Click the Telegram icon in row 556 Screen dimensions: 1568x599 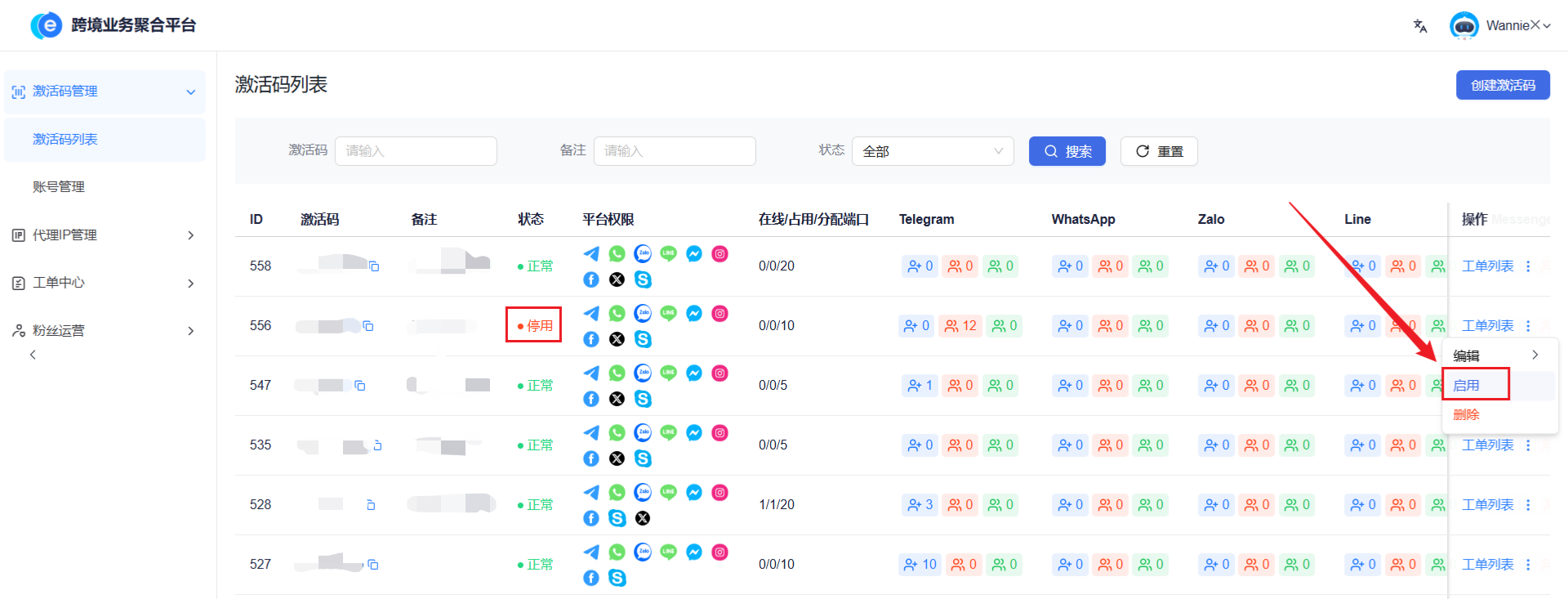point(591,314)
